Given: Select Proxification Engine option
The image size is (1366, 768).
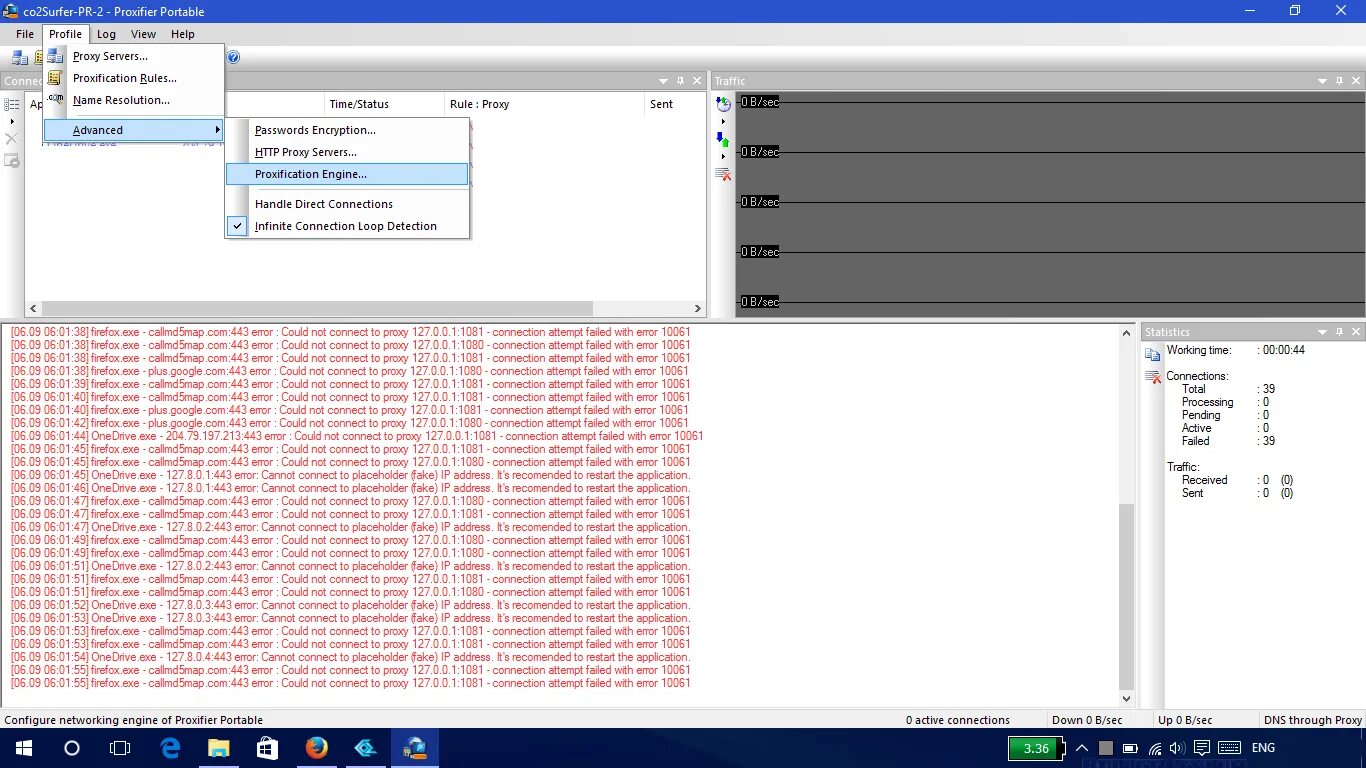Looking at the screenshot, I should click(347, 174).
